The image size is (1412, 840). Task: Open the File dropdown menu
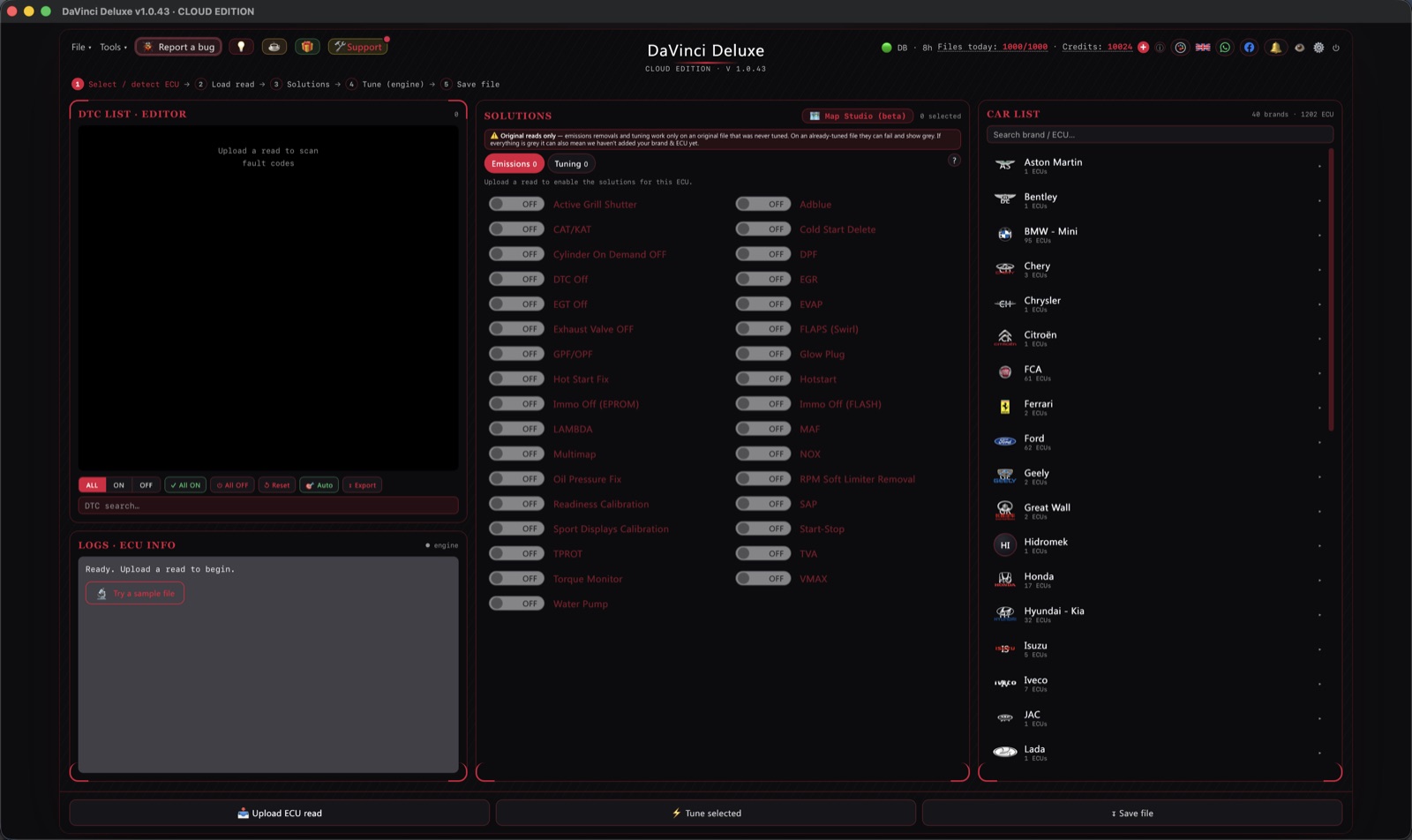(x=81, y=48)
